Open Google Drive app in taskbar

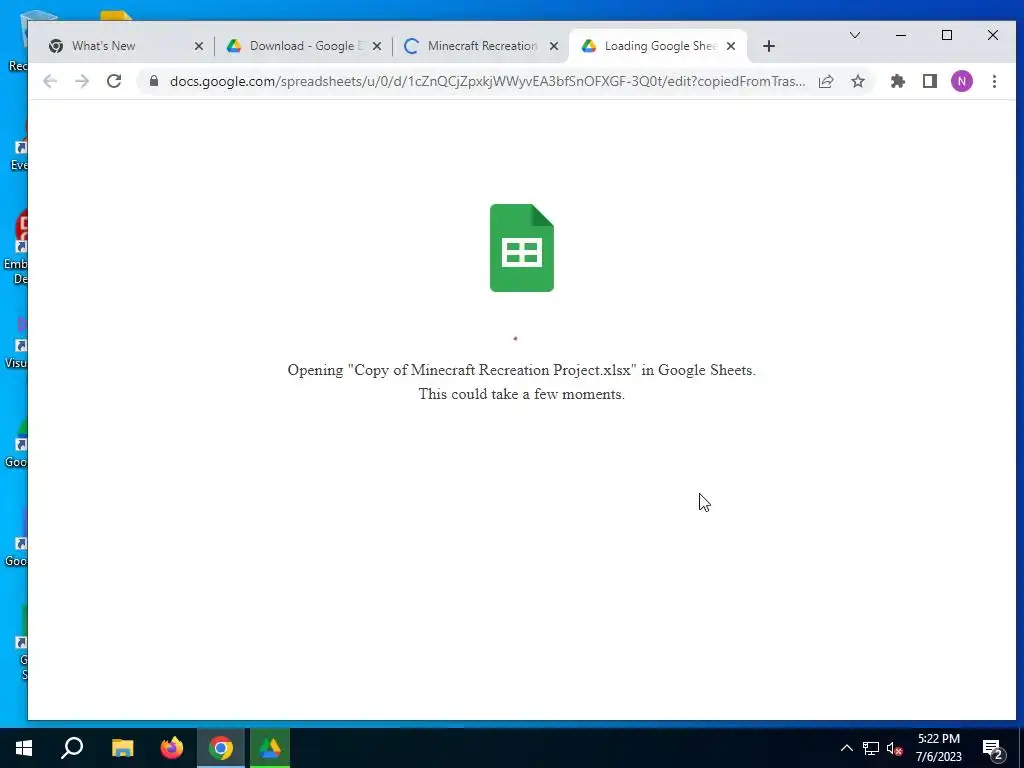[x=270, y=748]
